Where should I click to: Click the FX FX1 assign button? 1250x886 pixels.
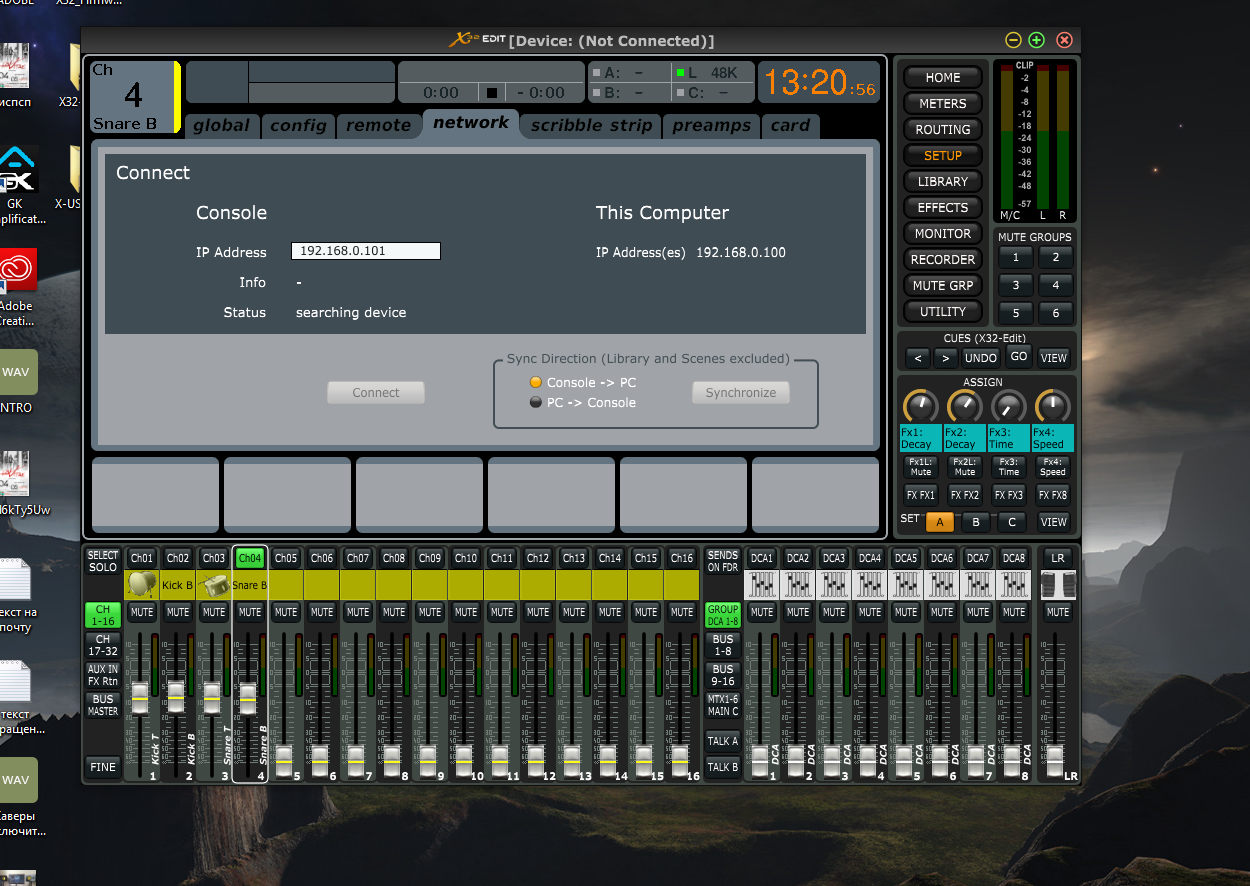[920, 495]
